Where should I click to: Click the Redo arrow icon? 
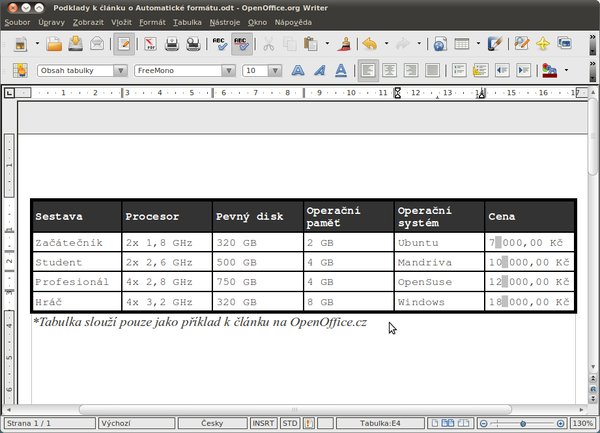[x=403, y=44]
